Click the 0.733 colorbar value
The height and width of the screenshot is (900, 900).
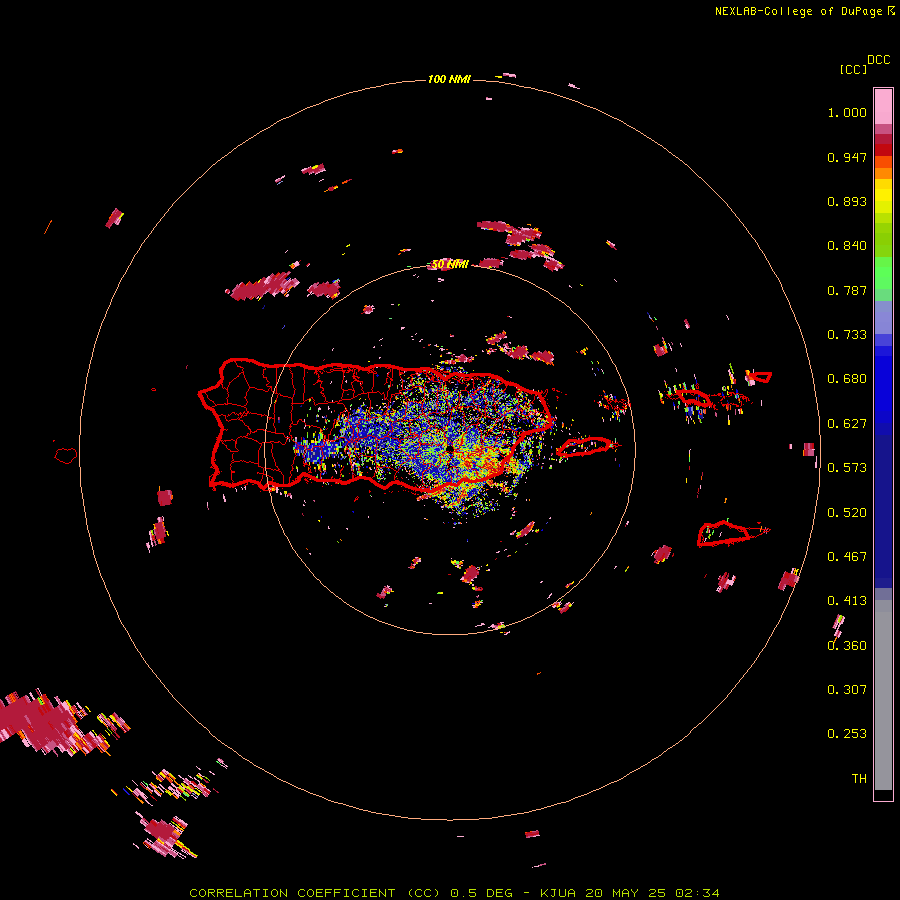[x=847, y=335]
